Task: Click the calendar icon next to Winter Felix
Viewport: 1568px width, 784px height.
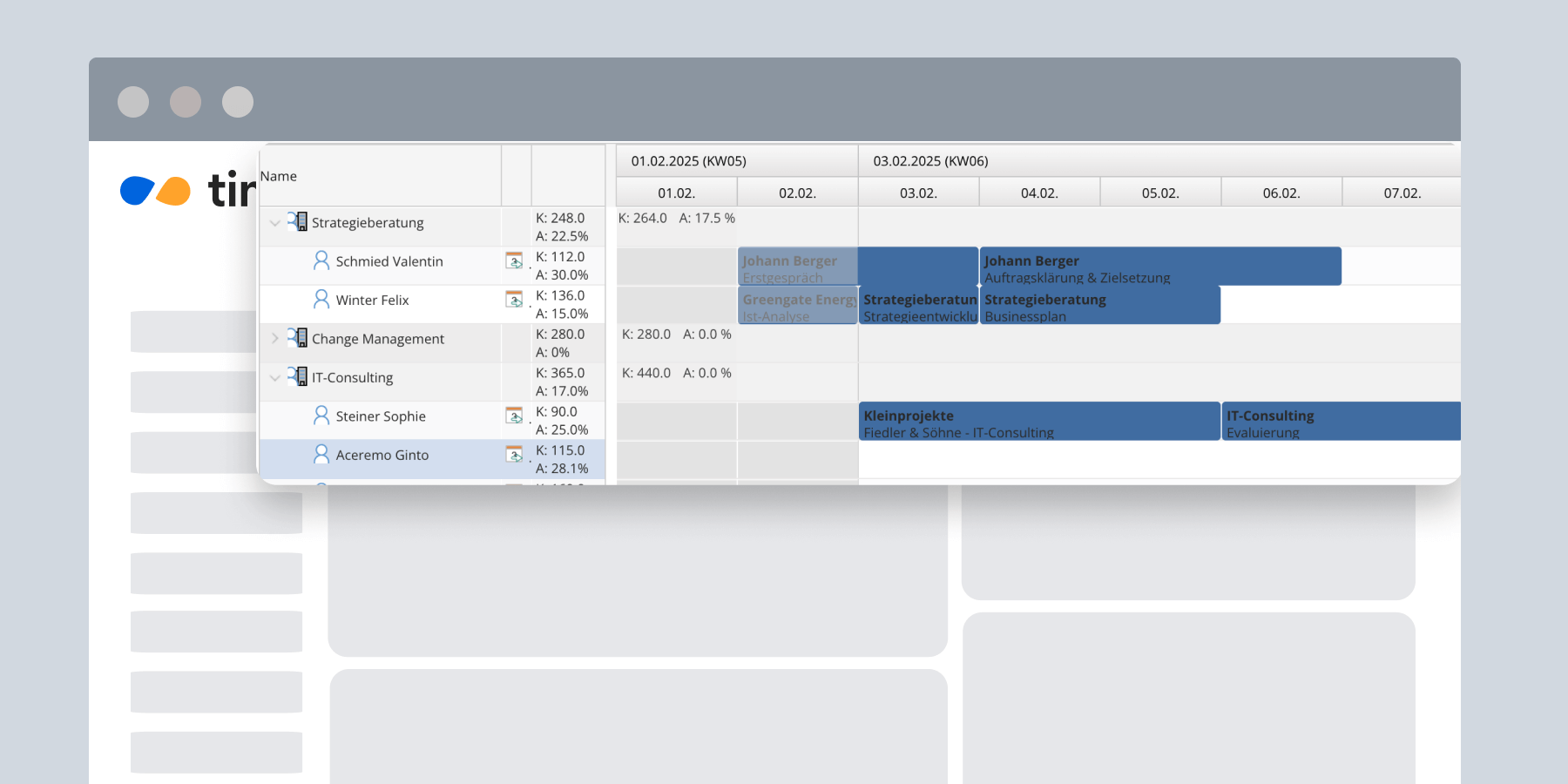Action: pos(514,300)
